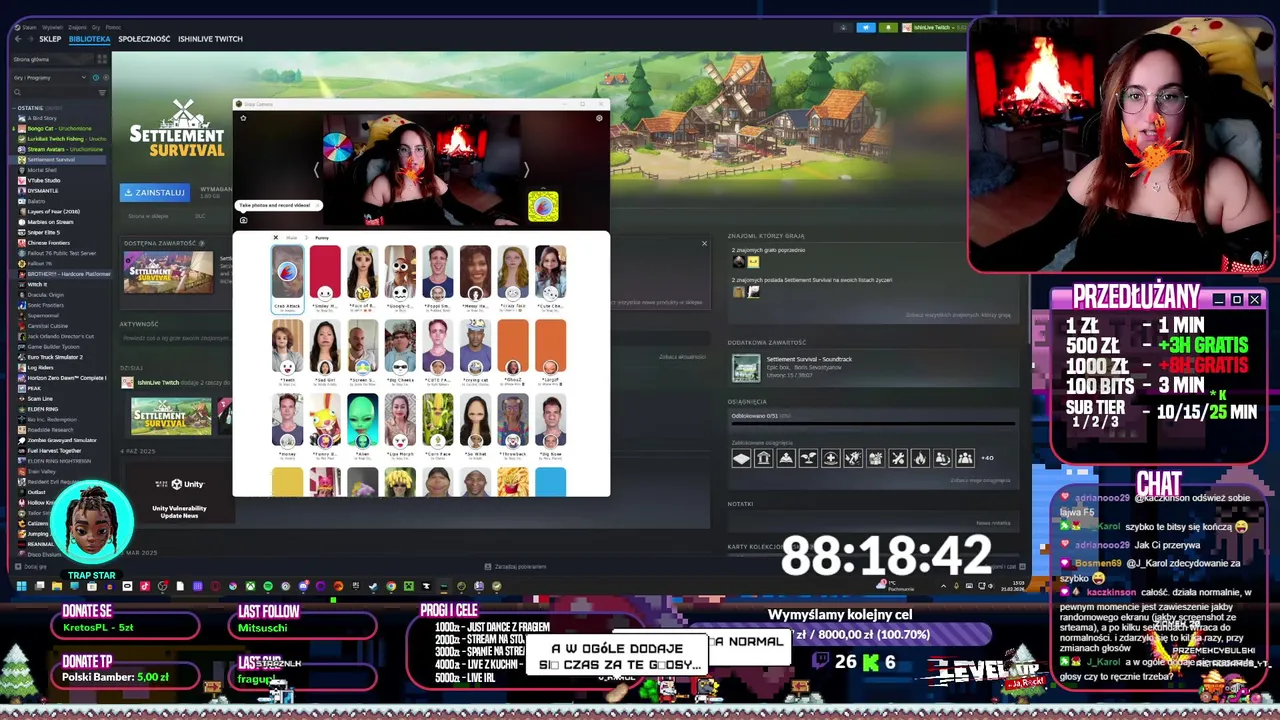Open the Settlement Survival DLC thumbnail

168,272
